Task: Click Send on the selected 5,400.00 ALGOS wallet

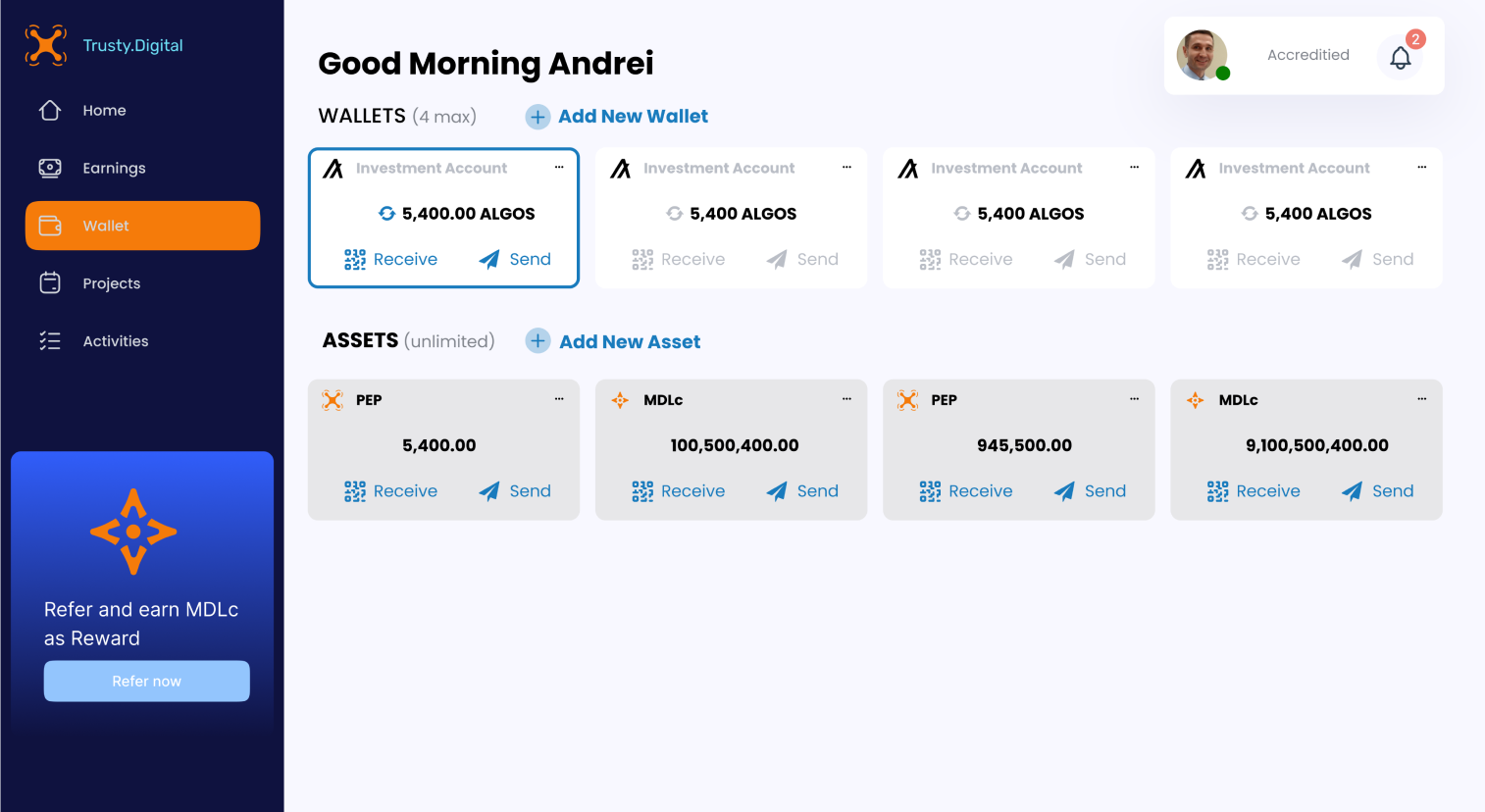Action: pyautogui.click(x=515, y=260)
